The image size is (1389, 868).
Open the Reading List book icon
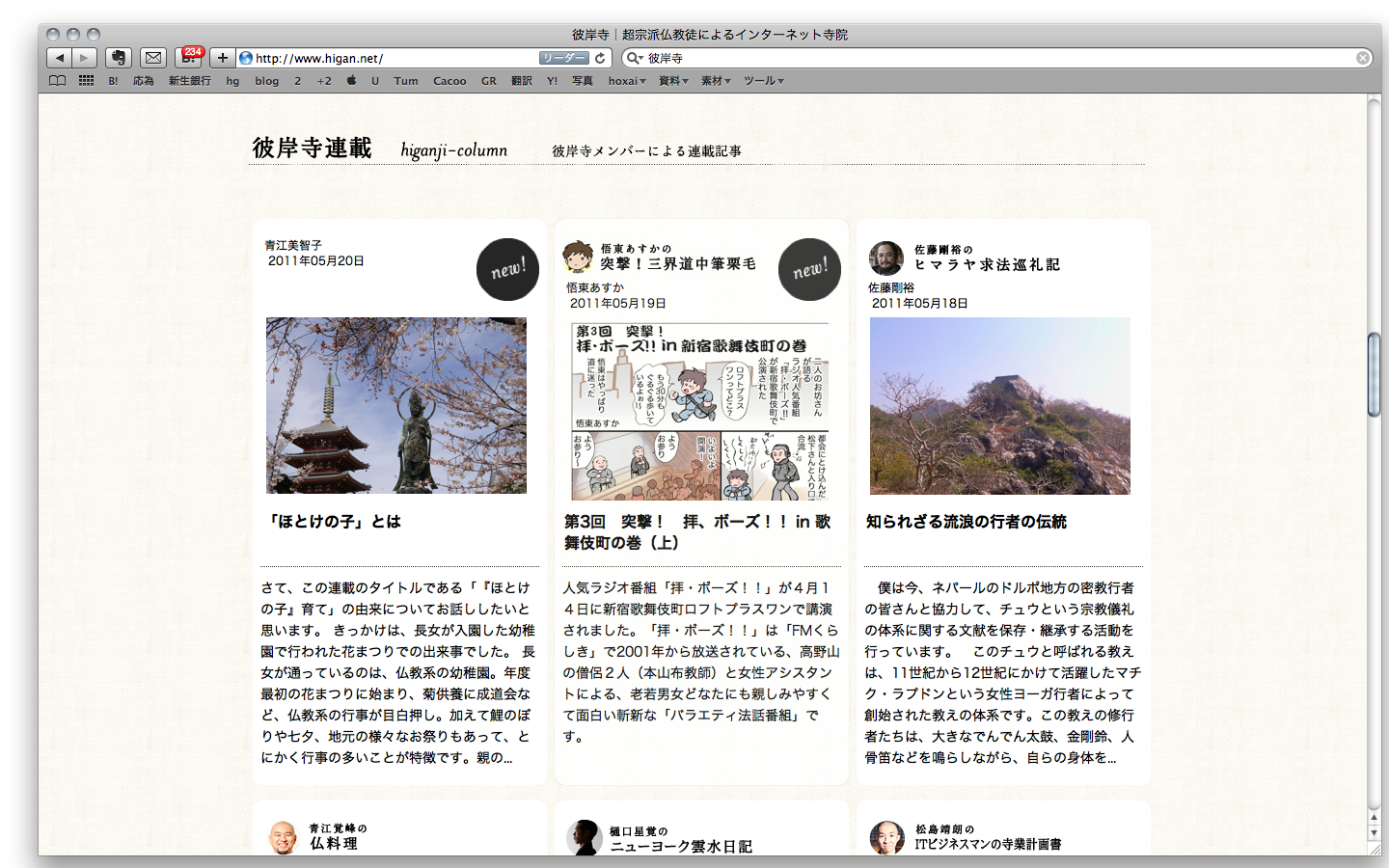click(x=58, y=81)
